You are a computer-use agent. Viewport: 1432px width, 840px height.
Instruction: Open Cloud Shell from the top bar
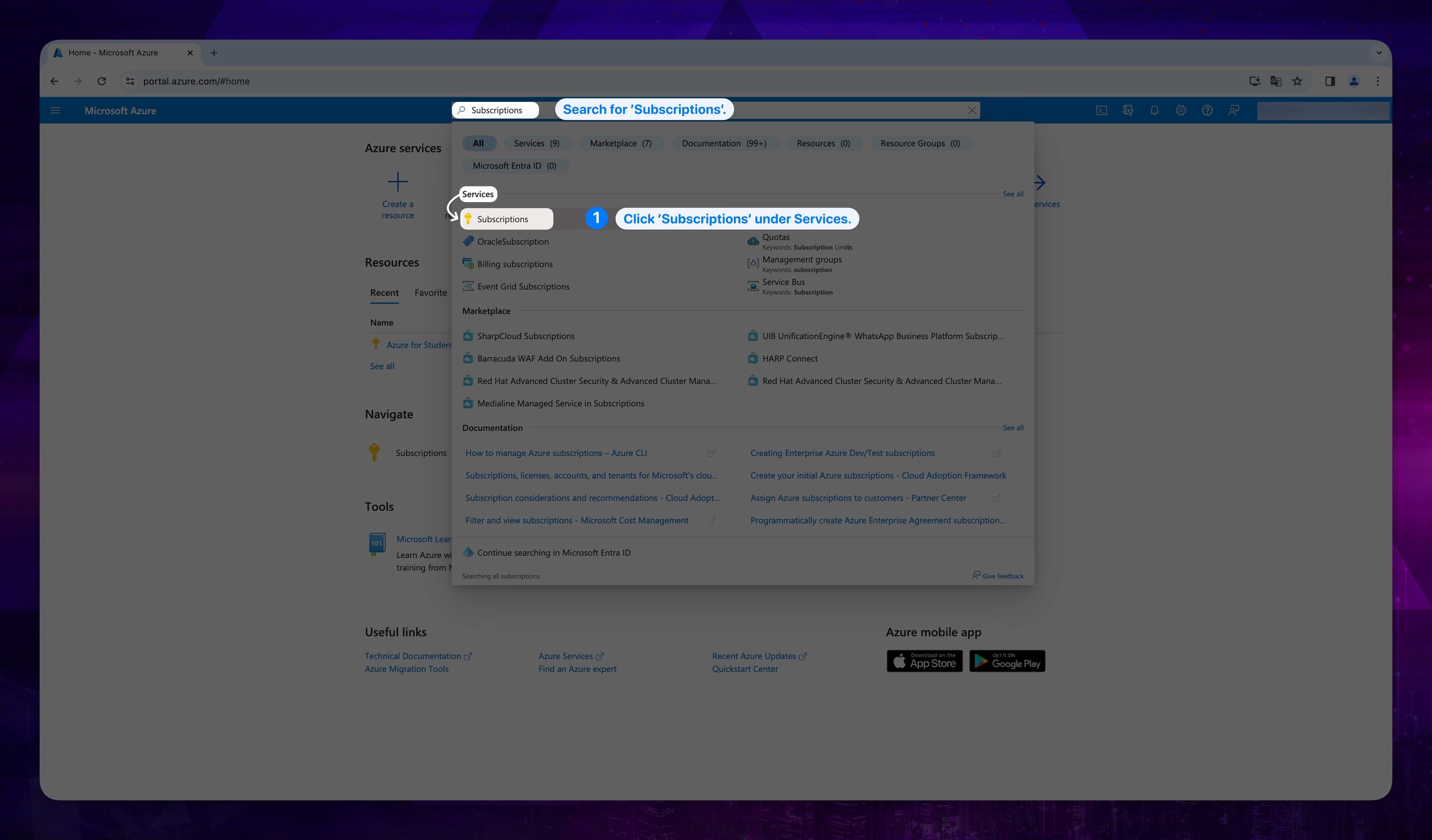pyautogui.click(x=1101, y=110)
